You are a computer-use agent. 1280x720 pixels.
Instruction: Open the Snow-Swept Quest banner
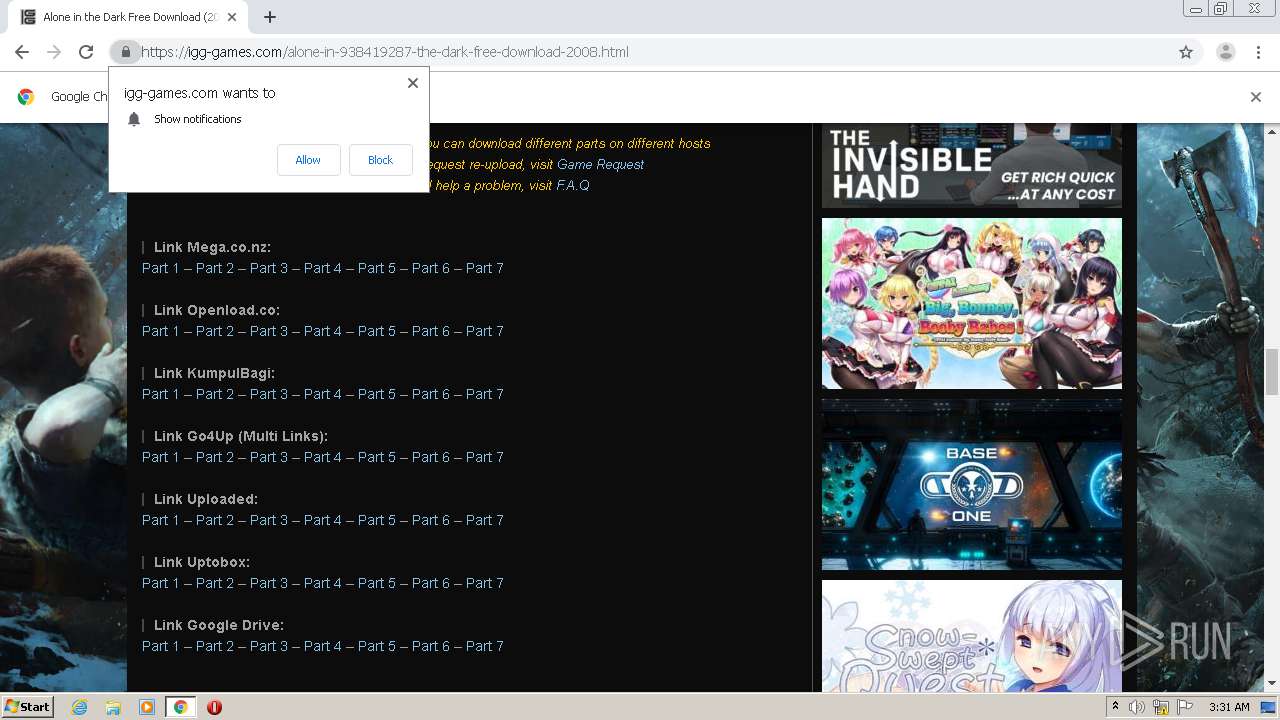click(972, 636)
